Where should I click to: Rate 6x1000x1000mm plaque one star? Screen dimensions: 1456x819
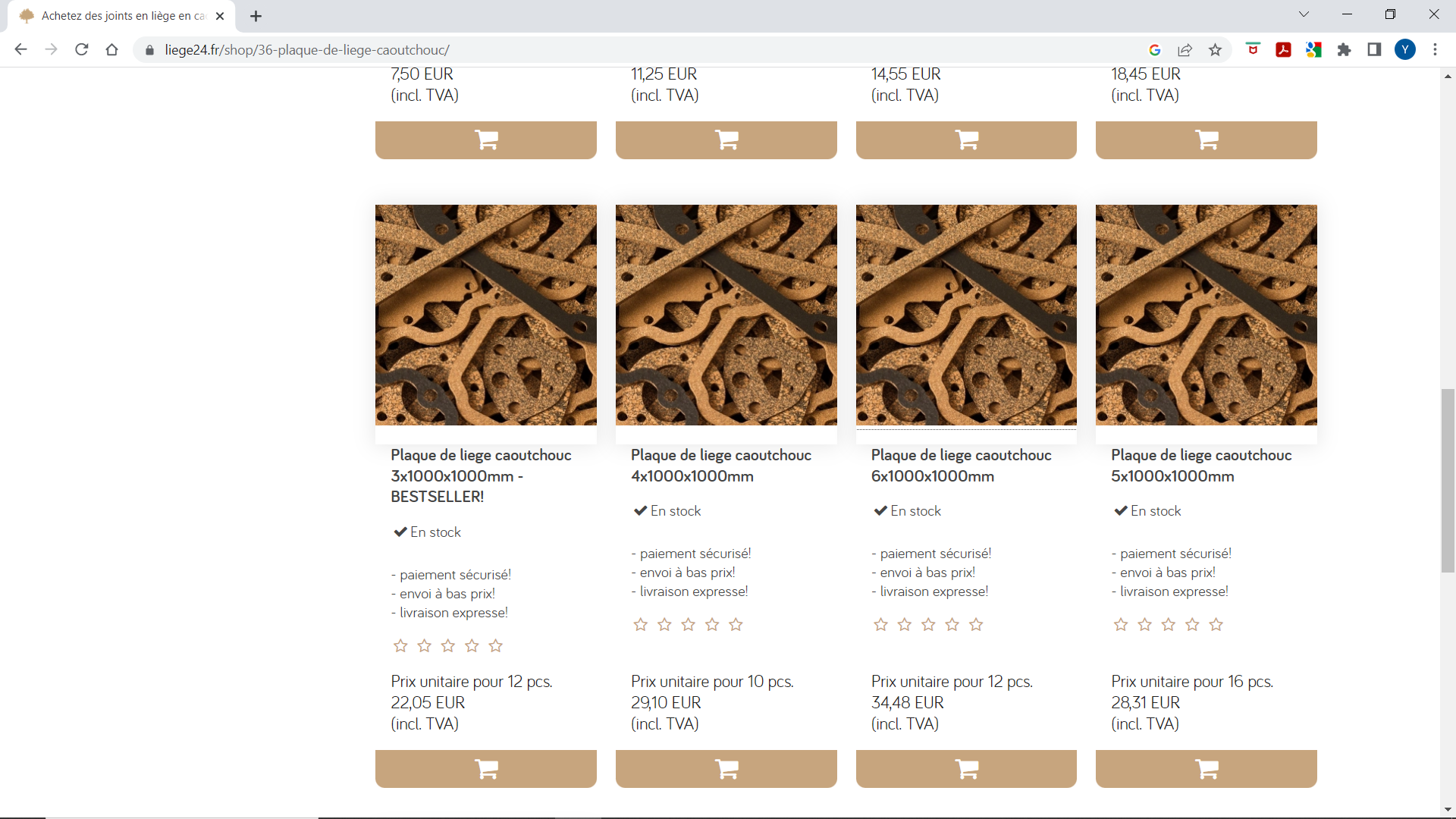[880, 625]
